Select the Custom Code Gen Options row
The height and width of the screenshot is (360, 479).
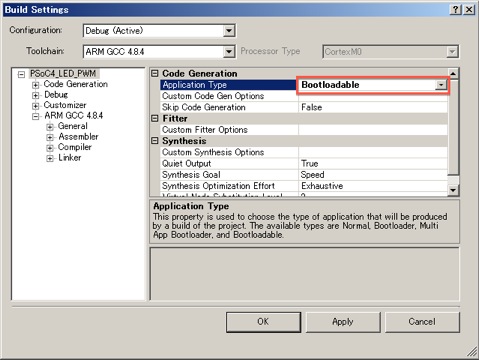coord(304,96)
